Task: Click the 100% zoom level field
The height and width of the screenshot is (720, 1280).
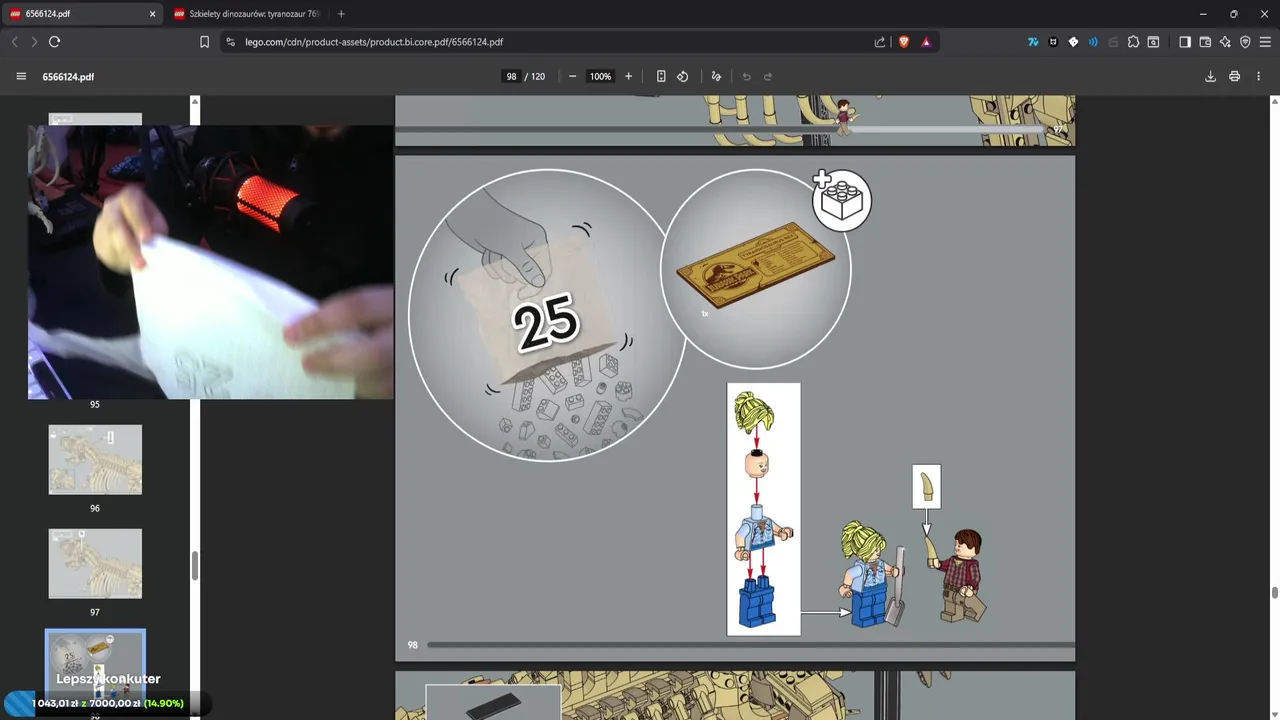Action: pos(600,76)
